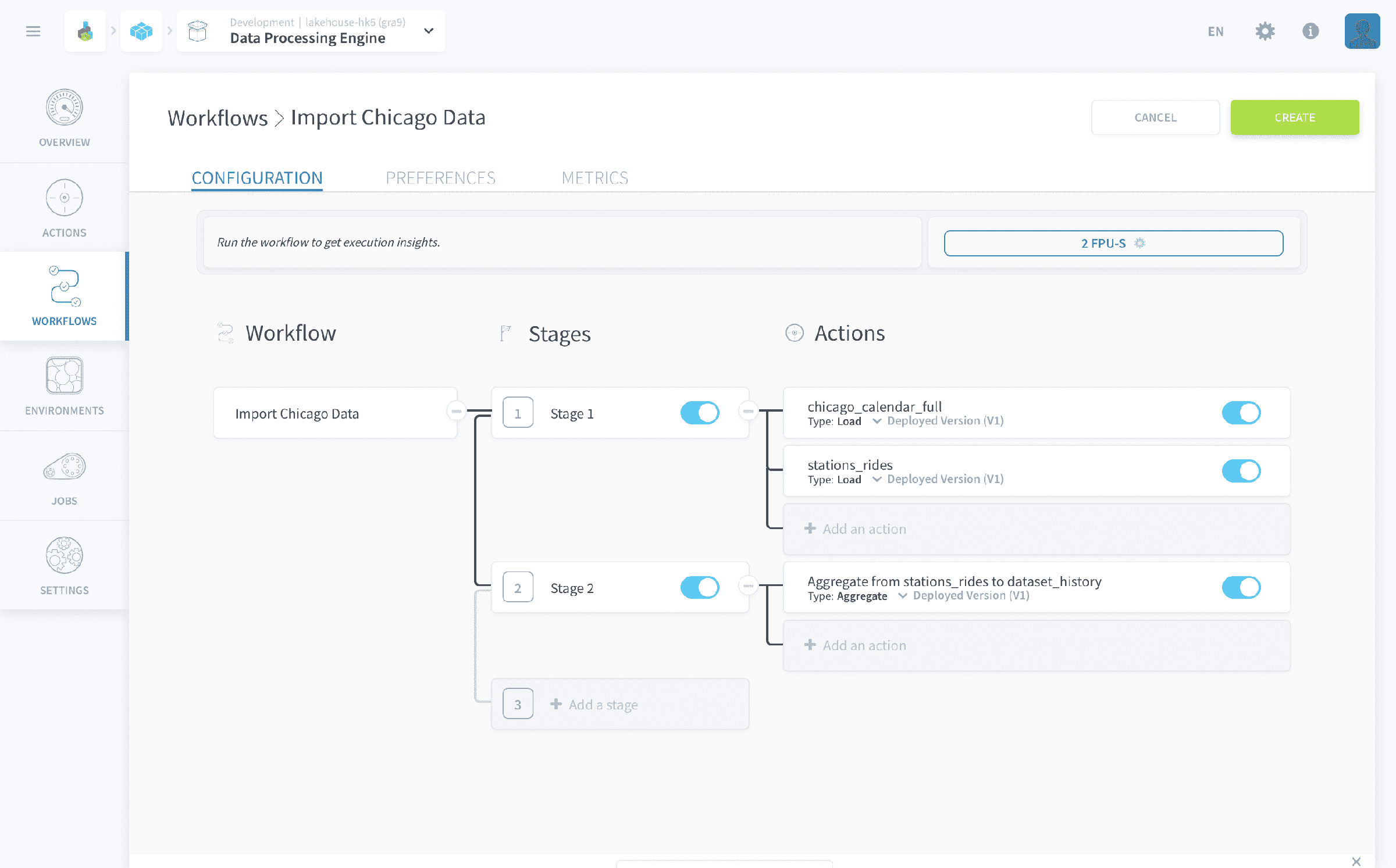The height and width of the screenshot is (868, 1396).
Task: Go to Environments in sidebar
Action: pos(64,386)
